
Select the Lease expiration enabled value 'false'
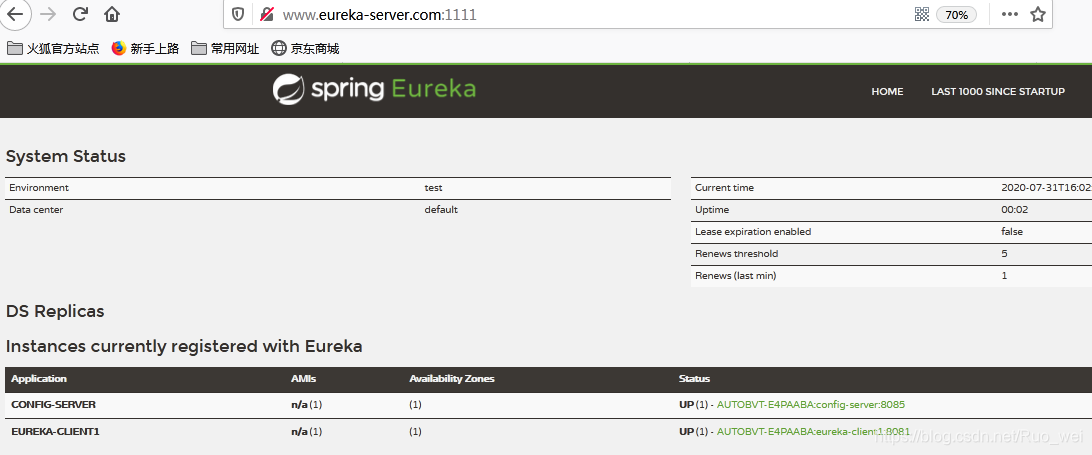[x=1012, y=231]
